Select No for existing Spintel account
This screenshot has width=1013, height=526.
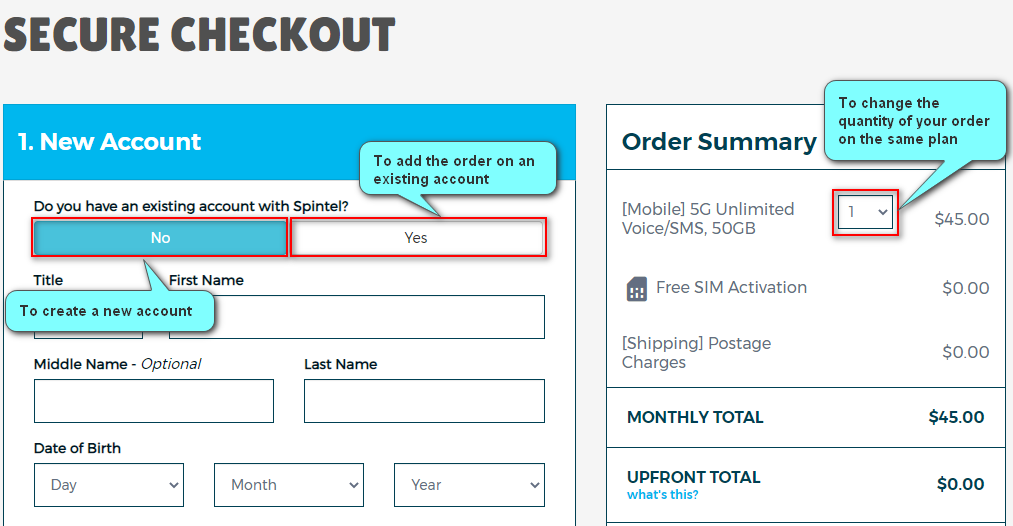(x=160, y=238)
